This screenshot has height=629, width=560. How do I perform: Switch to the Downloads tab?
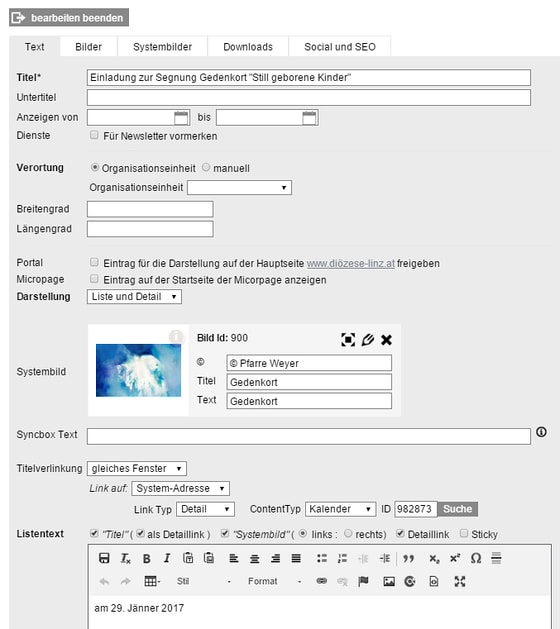(x=248, y=47)
